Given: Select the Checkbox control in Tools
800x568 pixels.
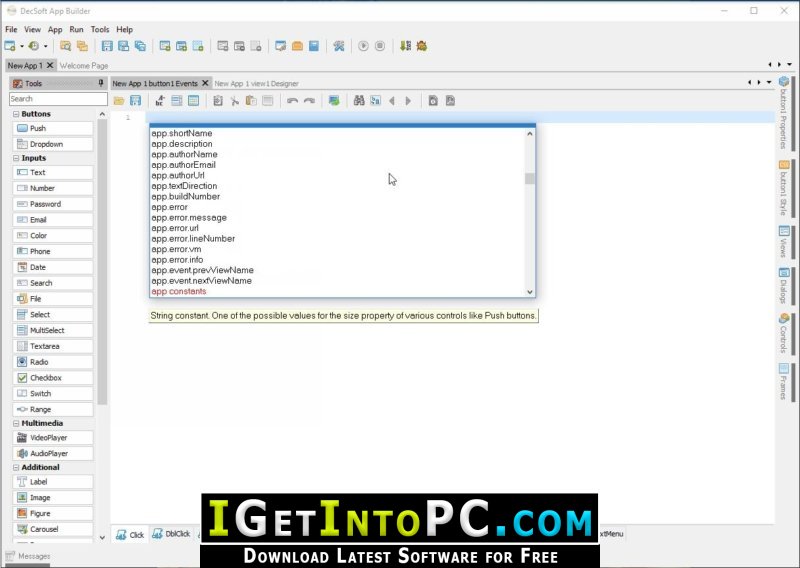Looking at the screenshot, I should [53, 378].
